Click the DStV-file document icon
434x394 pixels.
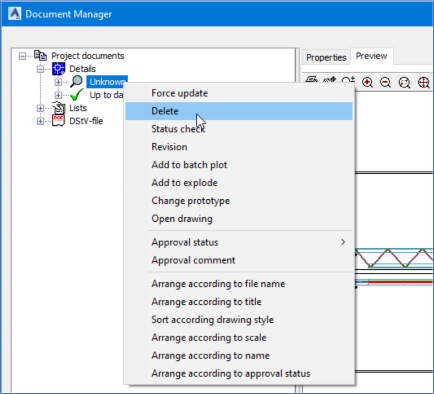tap(59, 121)
